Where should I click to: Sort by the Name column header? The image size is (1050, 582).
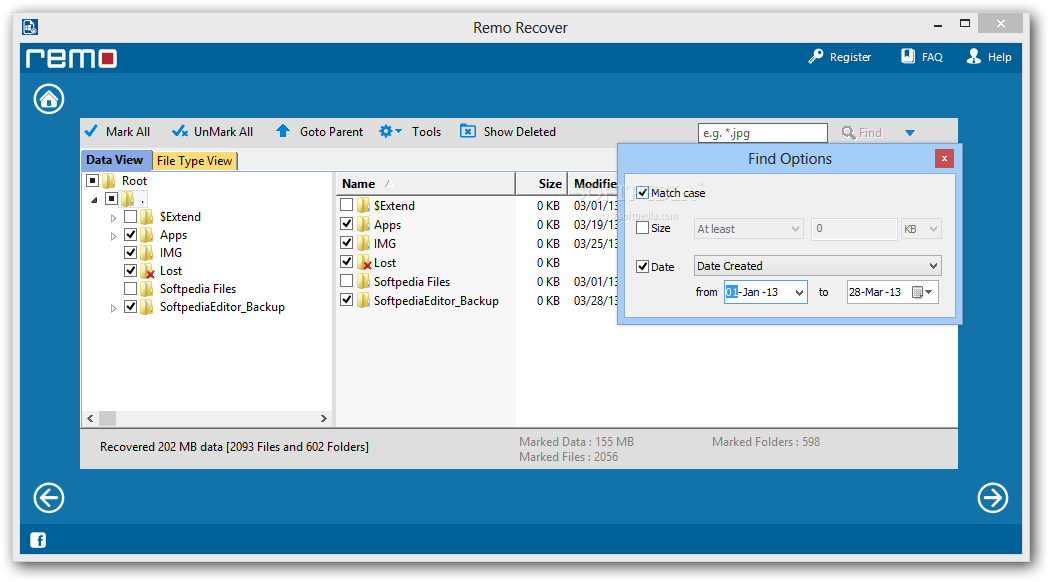(x=426, y=184)
